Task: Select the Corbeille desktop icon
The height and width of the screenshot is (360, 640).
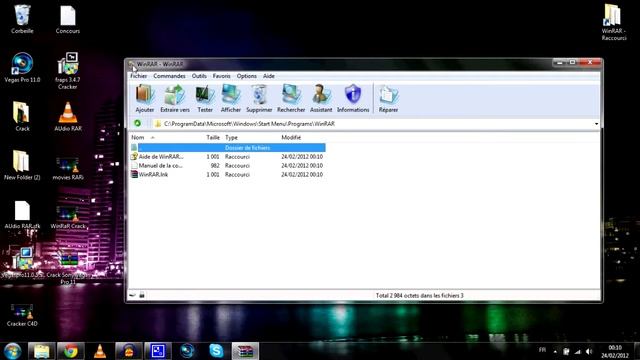Action: pos(22,20)
